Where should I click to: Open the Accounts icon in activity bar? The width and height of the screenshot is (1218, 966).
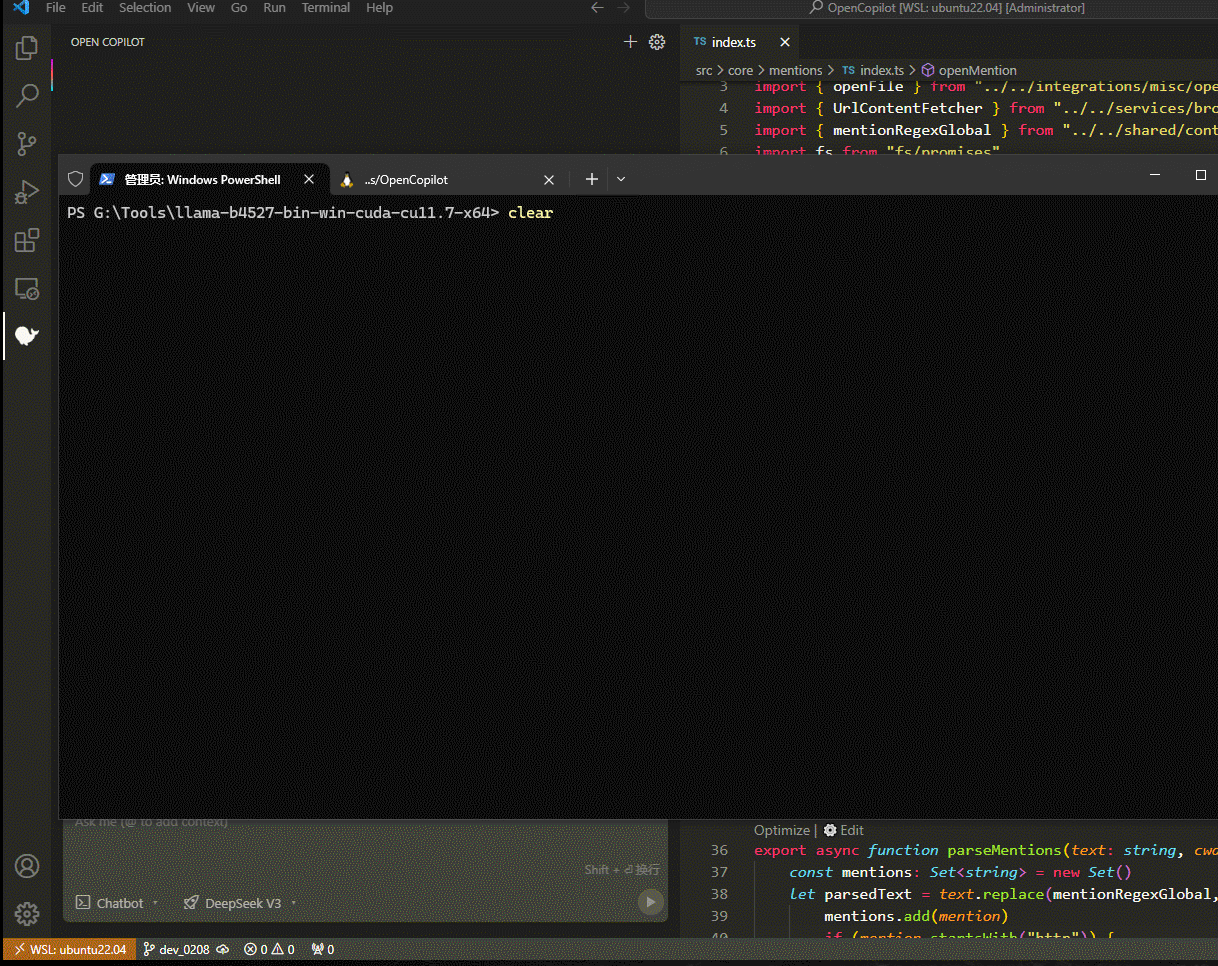(x=27, y=866)
